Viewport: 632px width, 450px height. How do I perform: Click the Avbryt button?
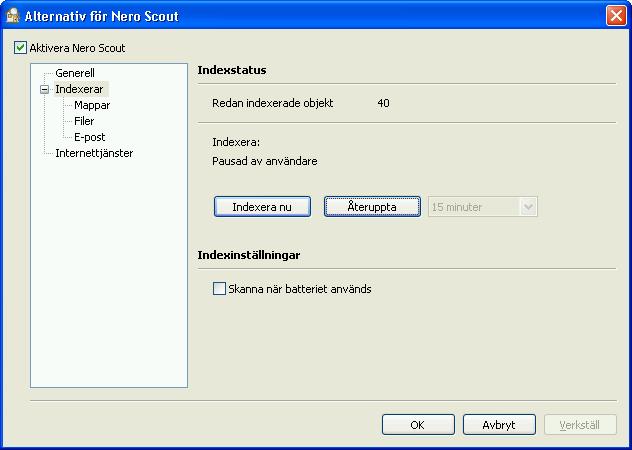[499, 425]
